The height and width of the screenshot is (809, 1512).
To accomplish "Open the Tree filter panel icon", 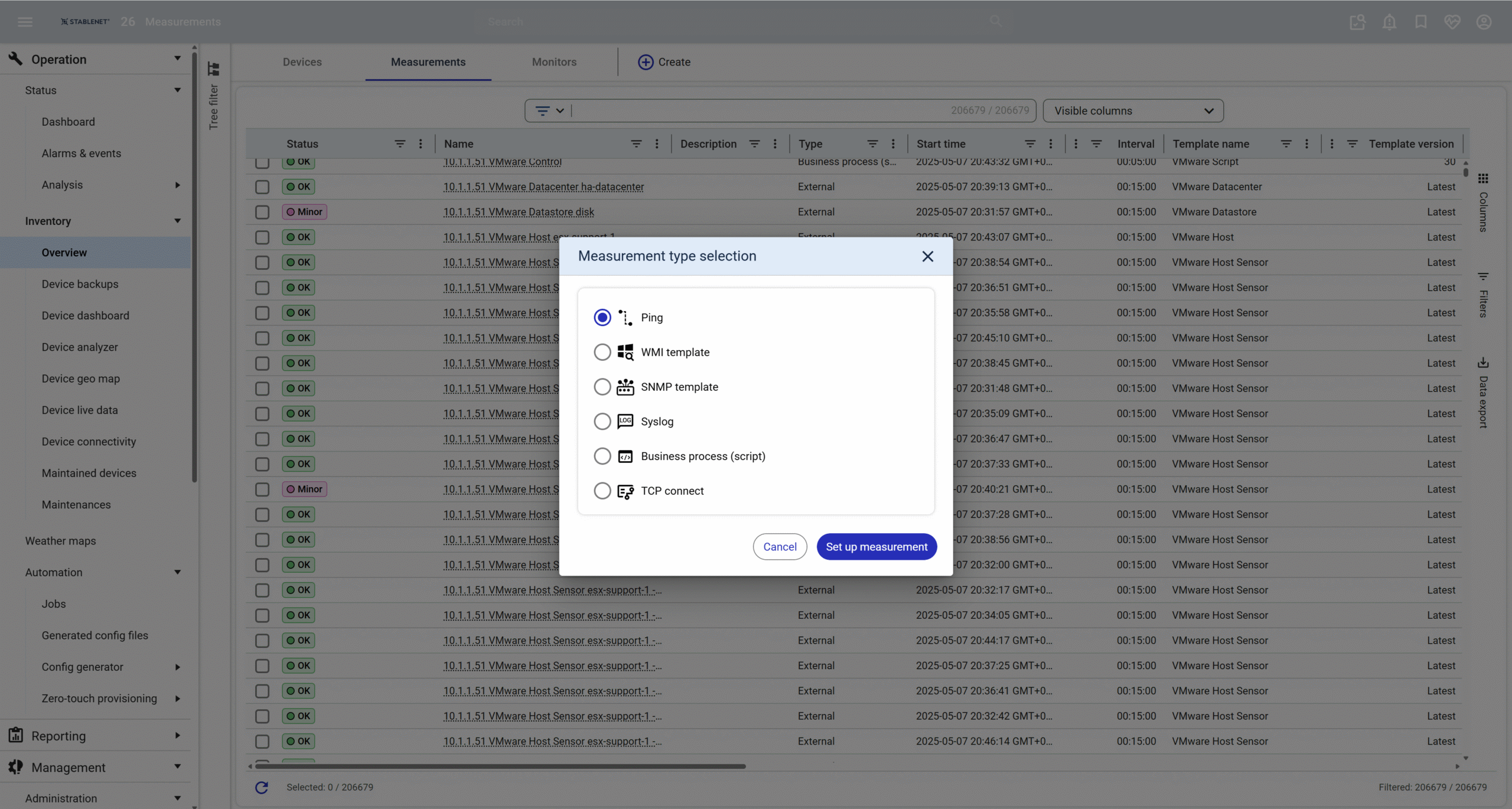I will coord(213,69).
